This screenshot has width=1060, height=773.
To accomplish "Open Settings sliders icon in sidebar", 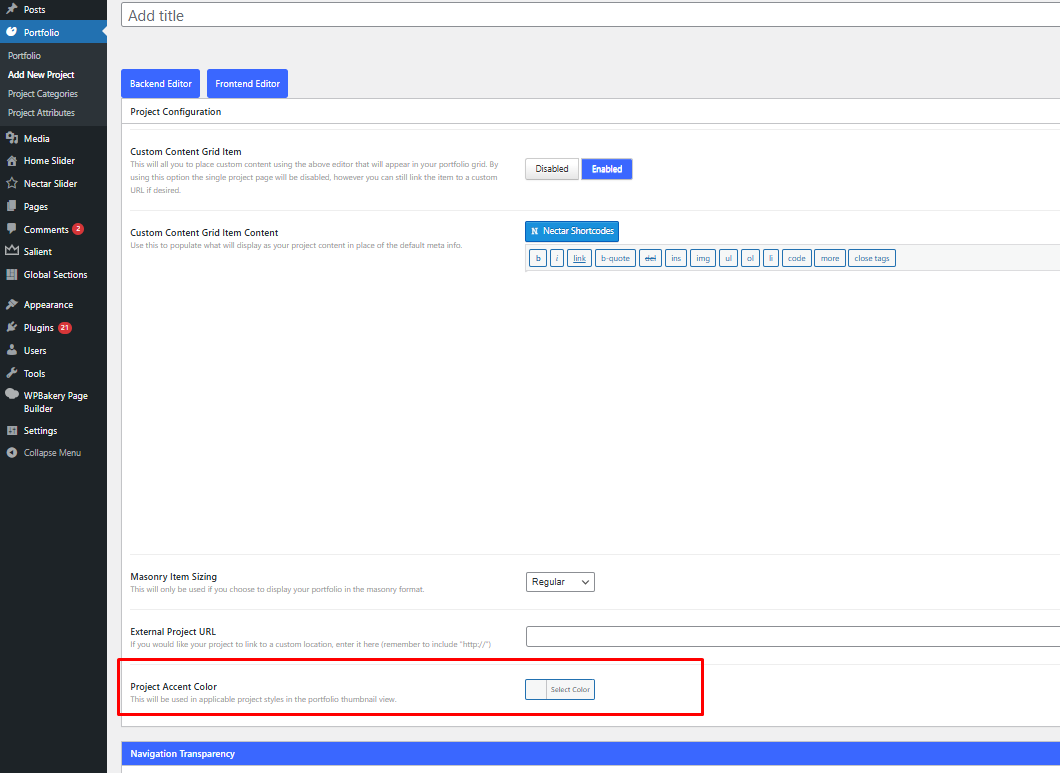I will pyautogui.click(x=12, y=431).
